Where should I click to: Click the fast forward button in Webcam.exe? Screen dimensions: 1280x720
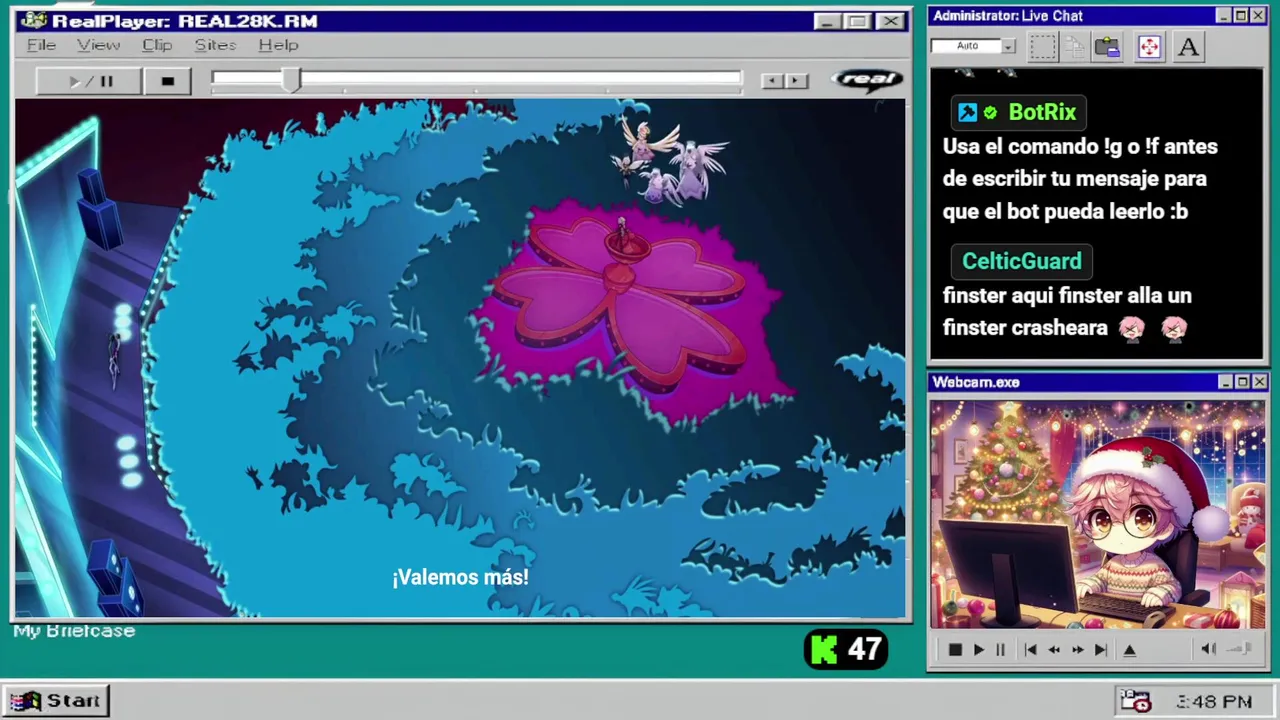tap(1077, 650)
